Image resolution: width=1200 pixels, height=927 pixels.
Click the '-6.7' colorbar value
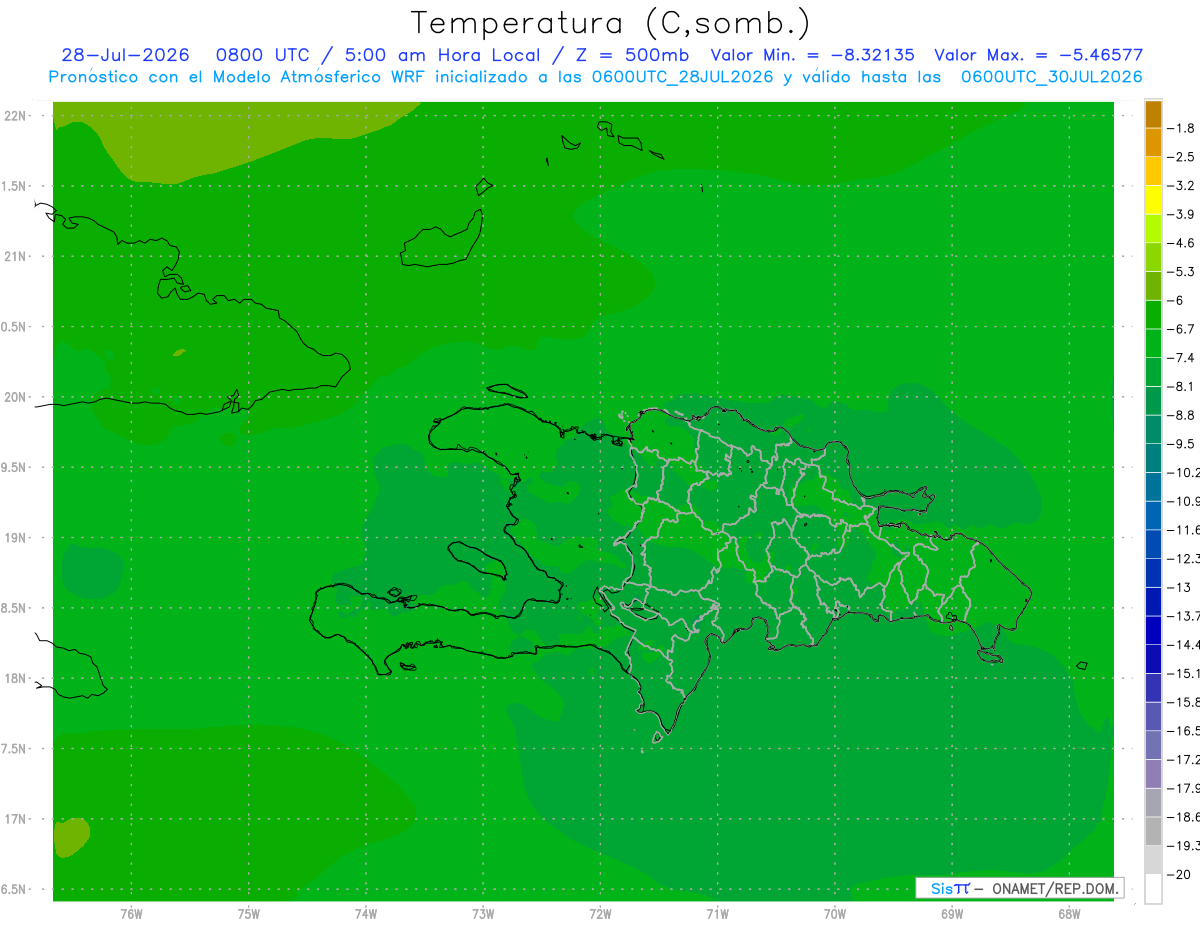point(1183,328)
